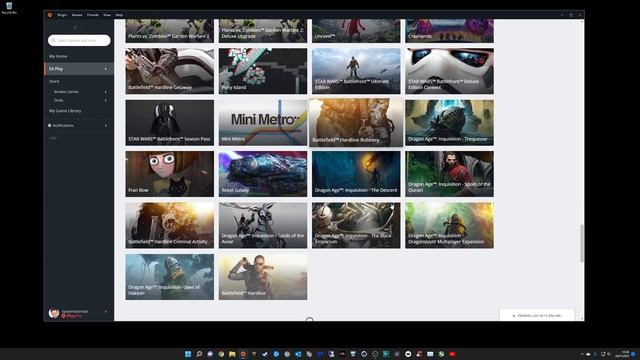Open the Help menu
This screenshot has width=640, height=360.
pyautogui.click(x=119, y=15)
